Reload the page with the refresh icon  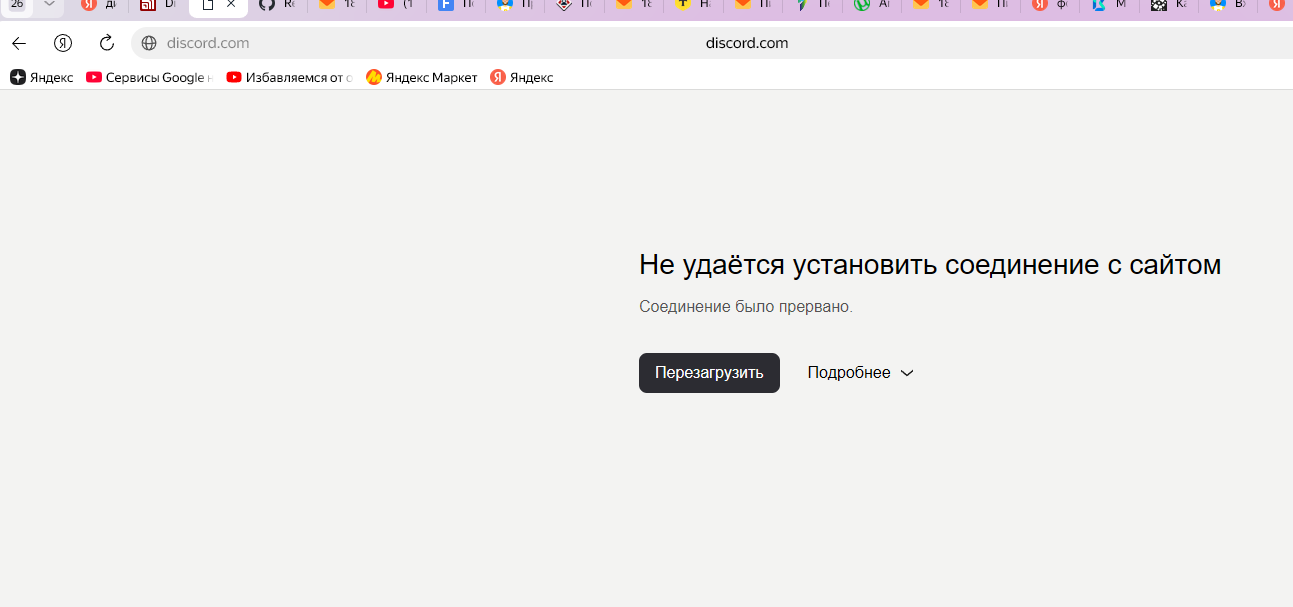107,43
